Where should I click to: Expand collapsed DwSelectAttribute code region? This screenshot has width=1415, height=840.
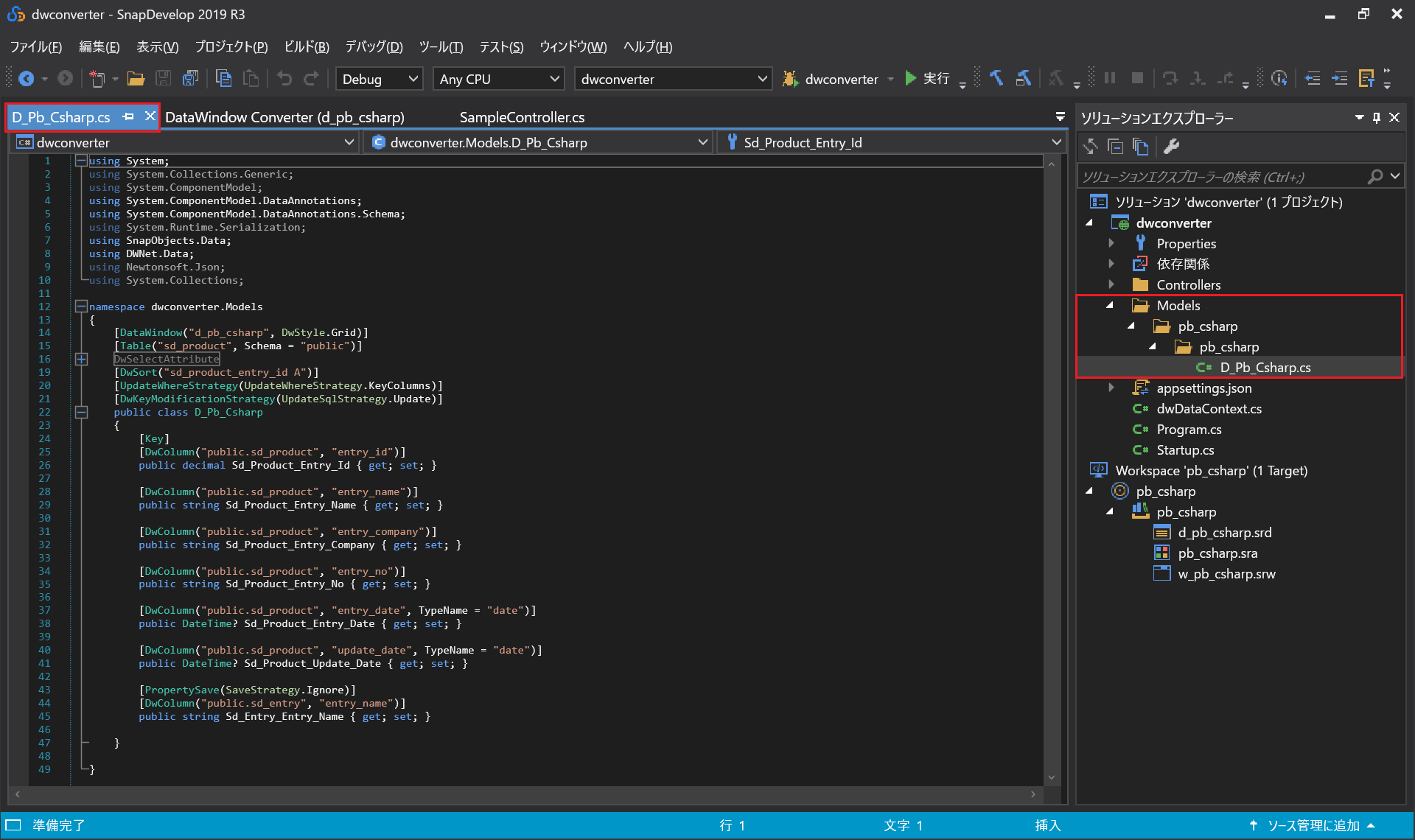tap(82, 359)
